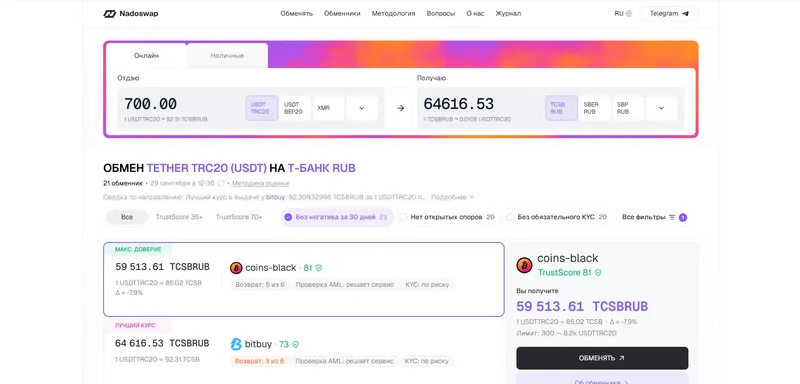The width and height of the screenshot is (800, 384).
Task: Click the bitbuy exchanger name in the list
Action: point(259,344)
